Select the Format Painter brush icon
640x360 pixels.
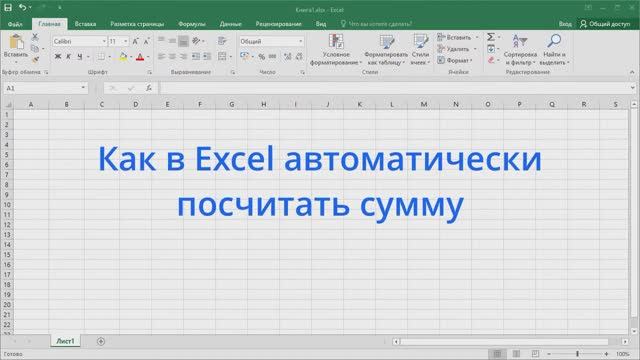[35, 60]
